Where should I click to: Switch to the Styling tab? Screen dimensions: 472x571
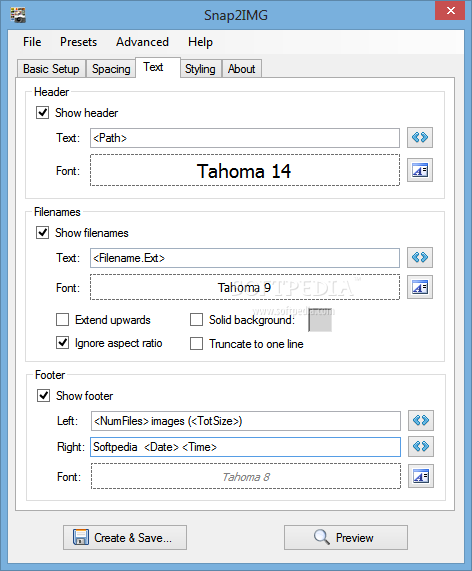point(200,69)
